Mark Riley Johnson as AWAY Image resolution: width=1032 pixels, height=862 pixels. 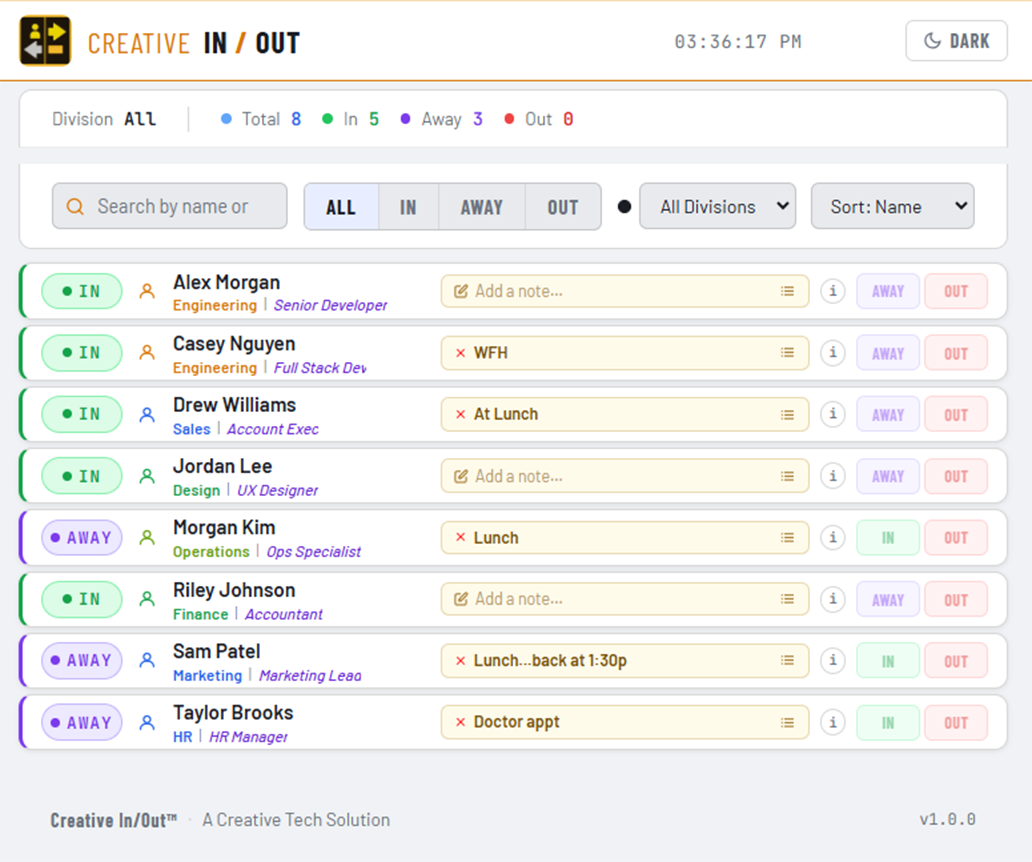pos(888,599)
